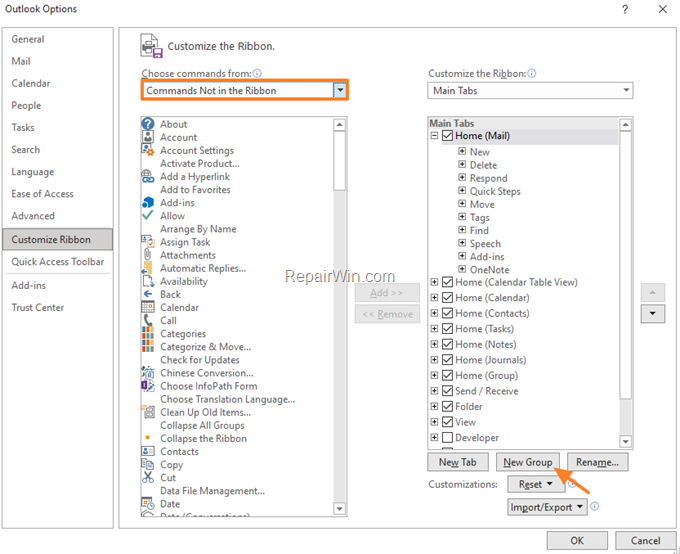Open the Import/Export dropdown
The image size is (680, 554).
click(547, 507)
